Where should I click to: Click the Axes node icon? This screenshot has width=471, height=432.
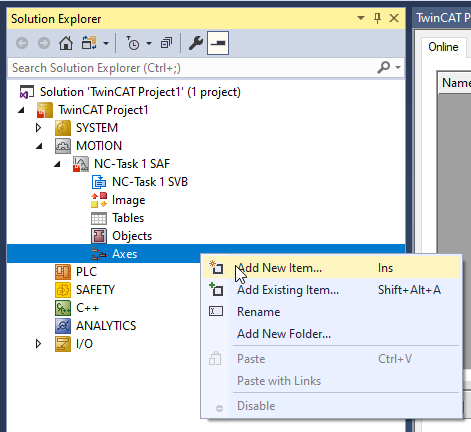pyautogui.click(x=99, y=254)
